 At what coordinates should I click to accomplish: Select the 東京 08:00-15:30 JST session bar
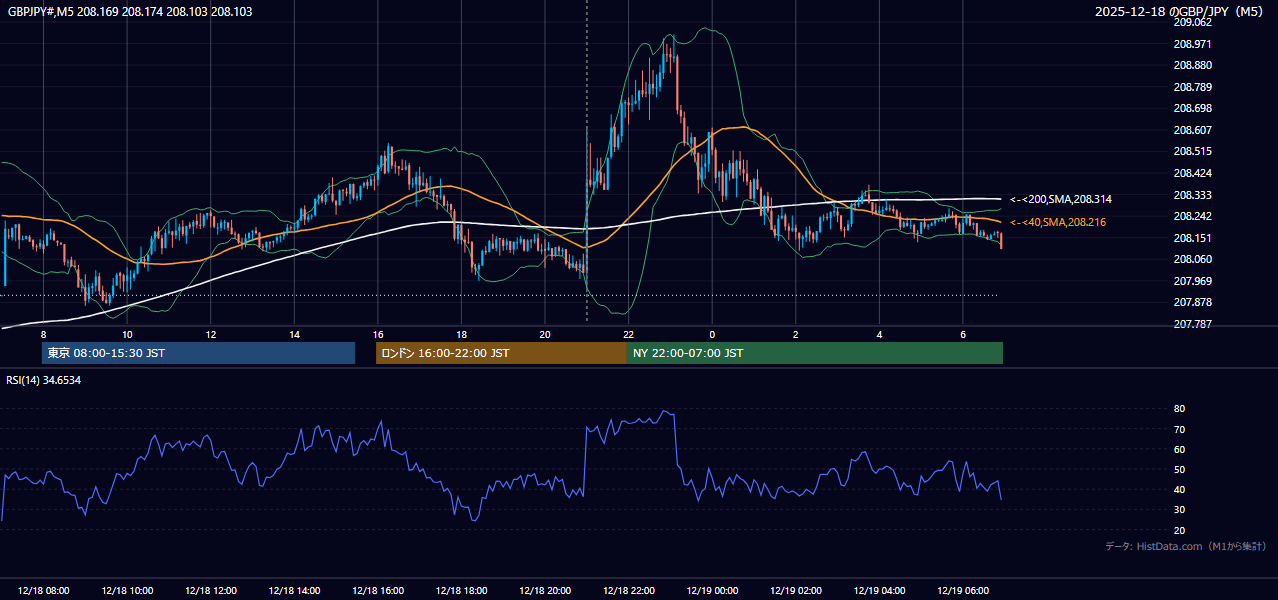point(198,353)
